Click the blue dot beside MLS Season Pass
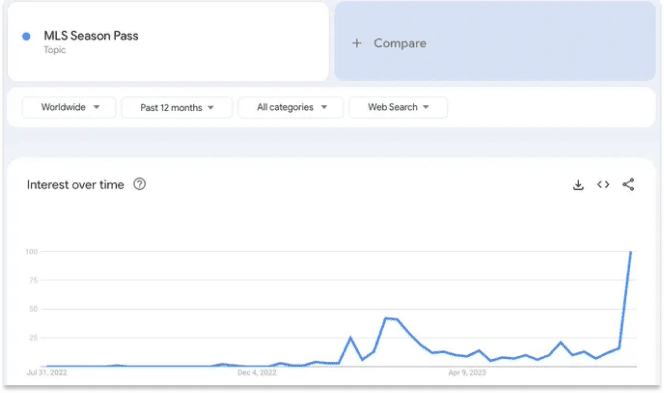664x393 pixels. pyautogui.click(x=26, y=36)
